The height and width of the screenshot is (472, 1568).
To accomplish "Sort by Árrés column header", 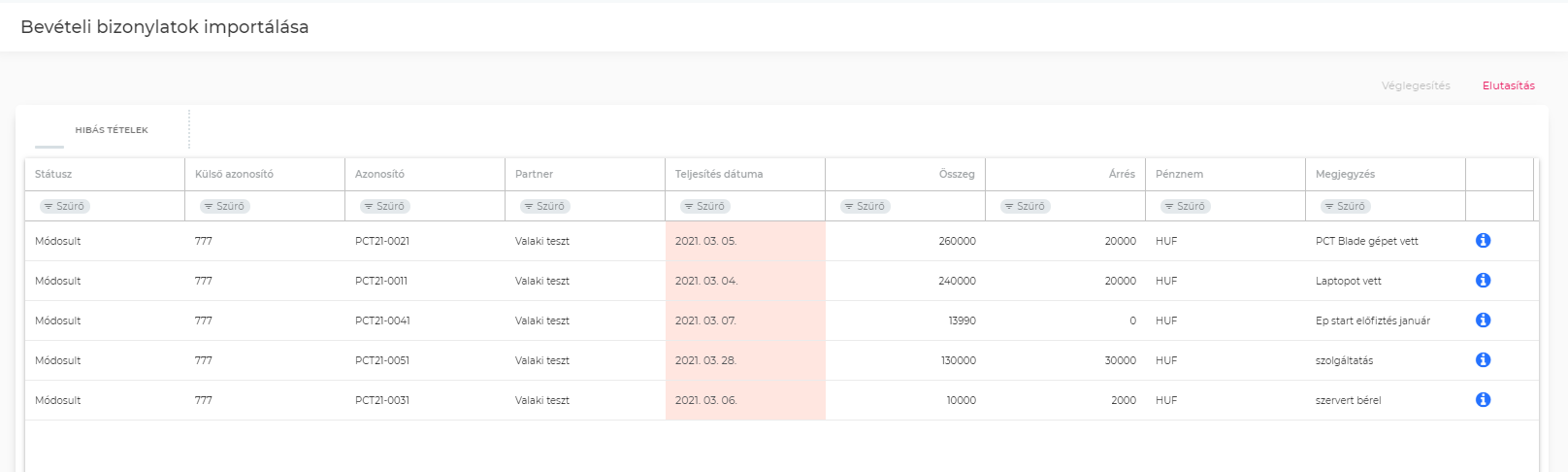I will [x=1122, y=174].
